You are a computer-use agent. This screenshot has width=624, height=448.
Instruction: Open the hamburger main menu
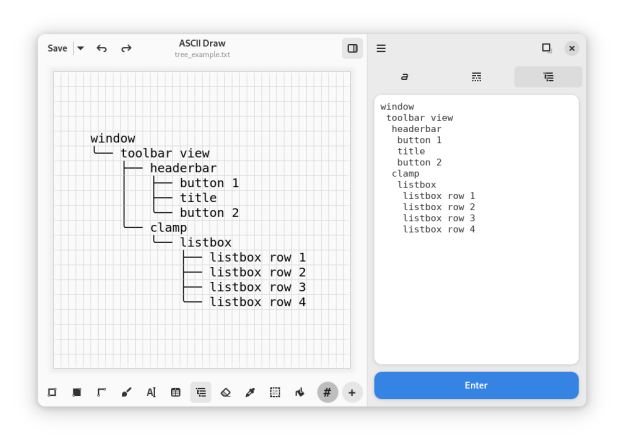coord(381,48)
